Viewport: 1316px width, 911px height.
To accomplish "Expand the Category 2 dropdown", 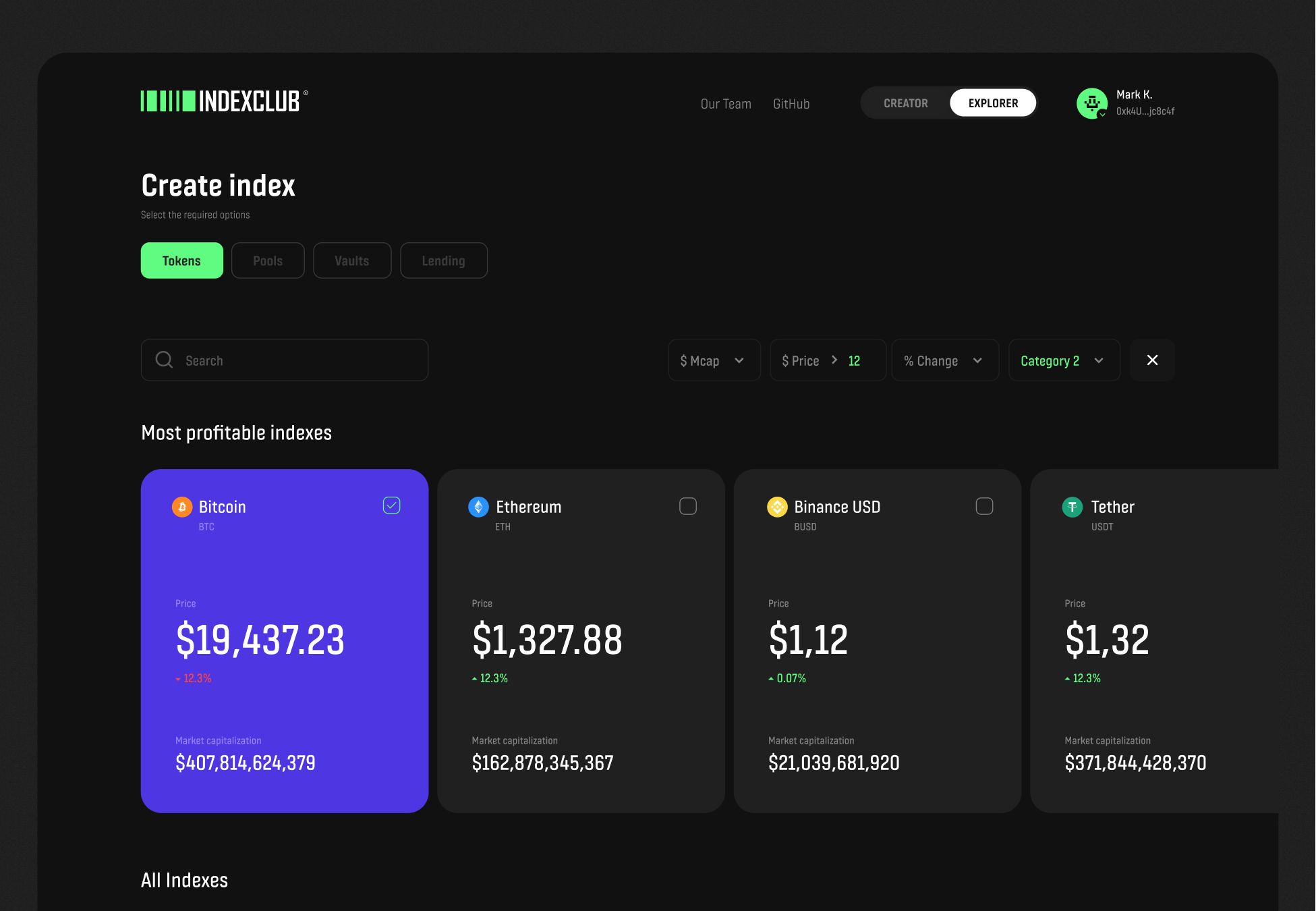I will [x=1063, y=360].
